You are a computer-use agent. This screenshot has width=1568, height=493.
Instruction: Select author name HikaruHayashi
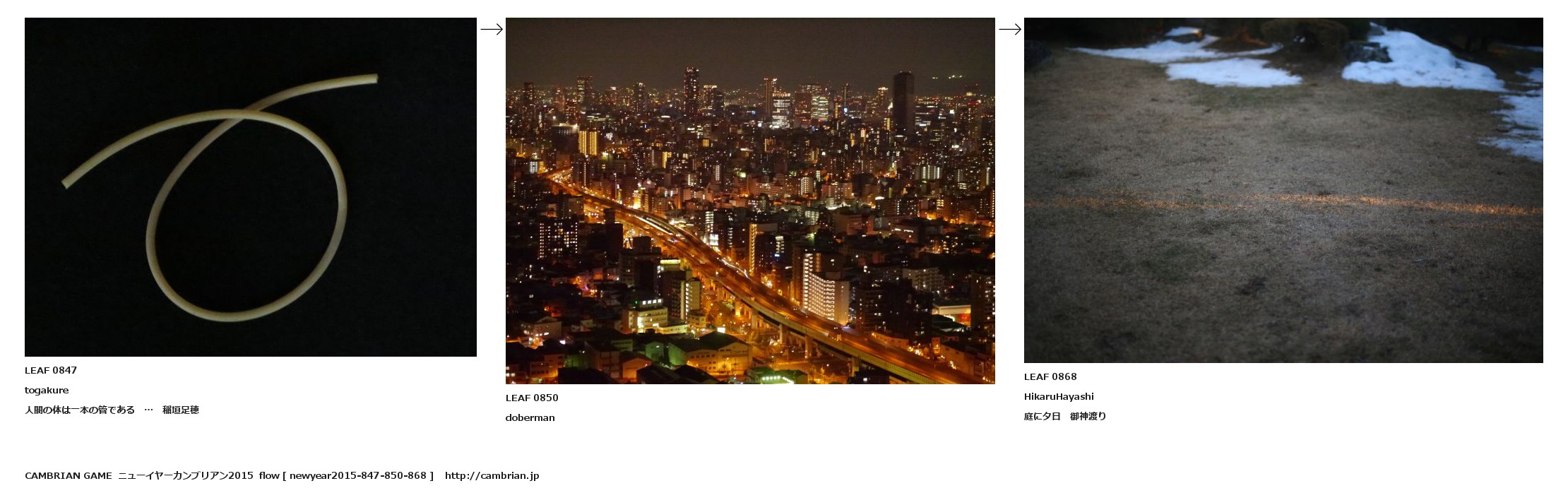click(x=1059, y=396)
